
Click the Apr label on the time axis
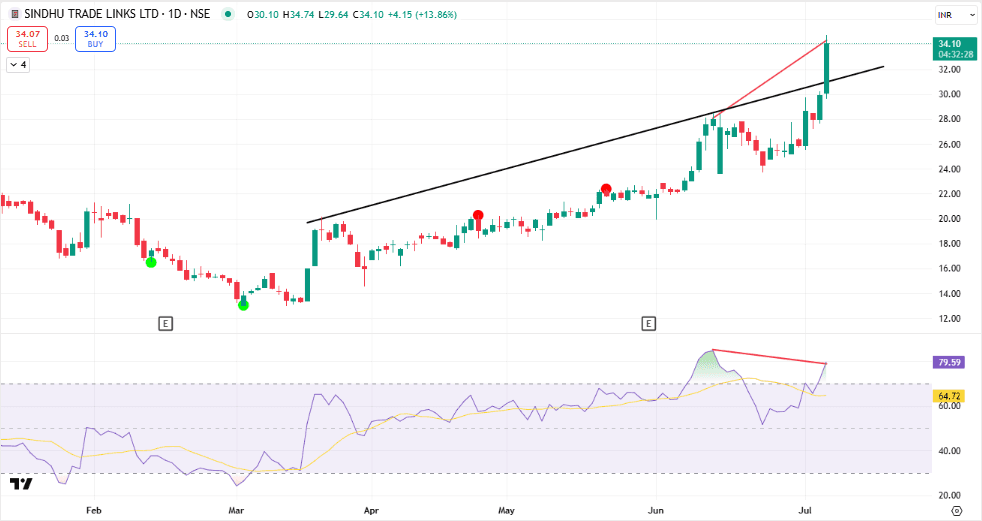(371, 510)
